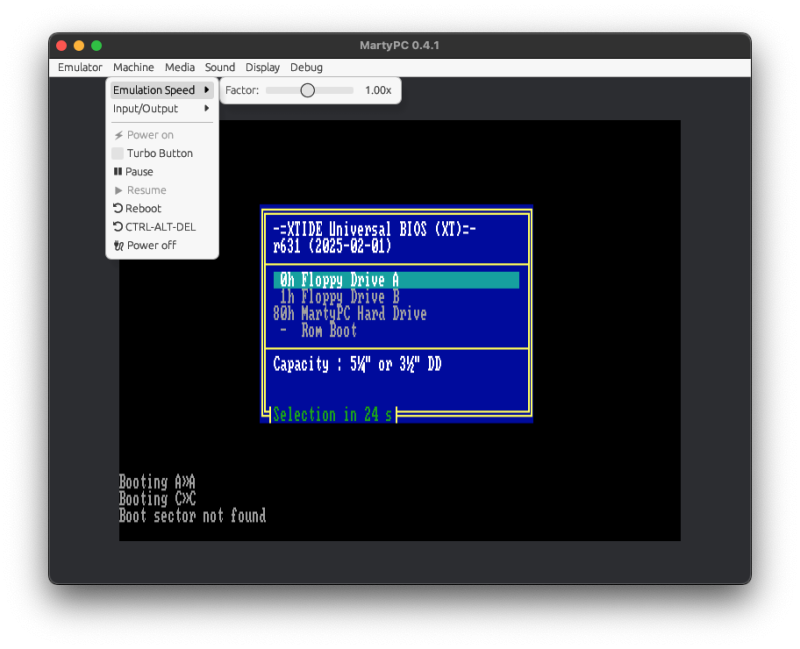Select the Input/Output menu entry
Image resolution: width=800 pixels, height=649 pixels.
[162, 108]
